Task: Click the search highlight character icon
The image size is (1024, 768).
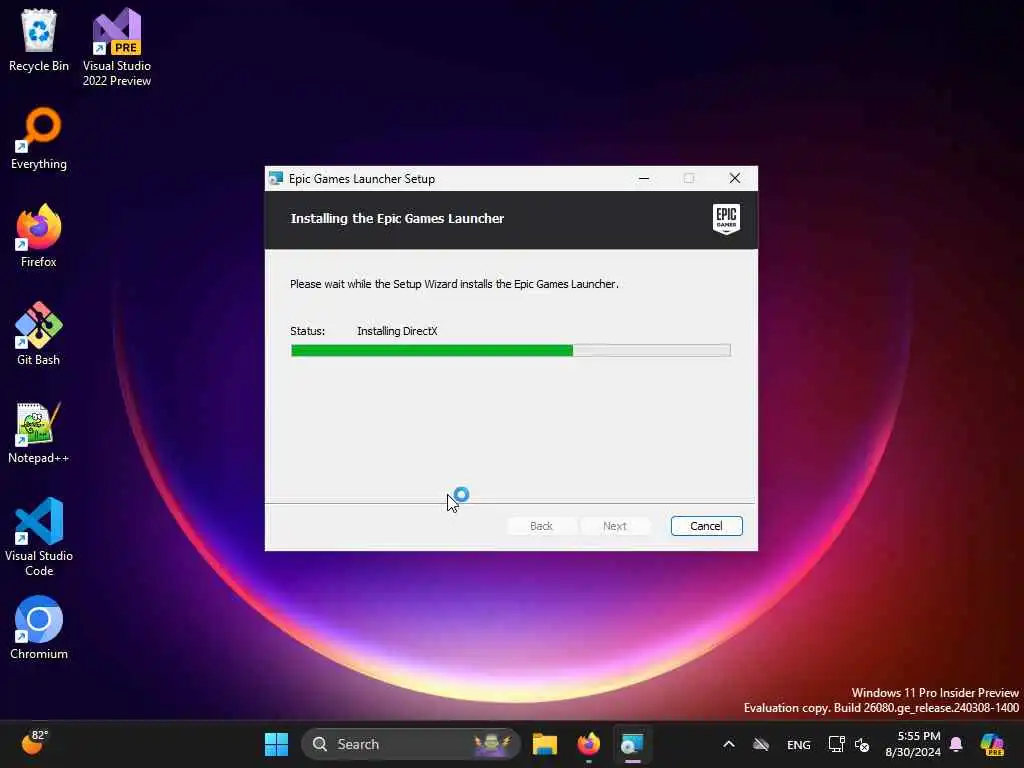Action: (493, 744)
